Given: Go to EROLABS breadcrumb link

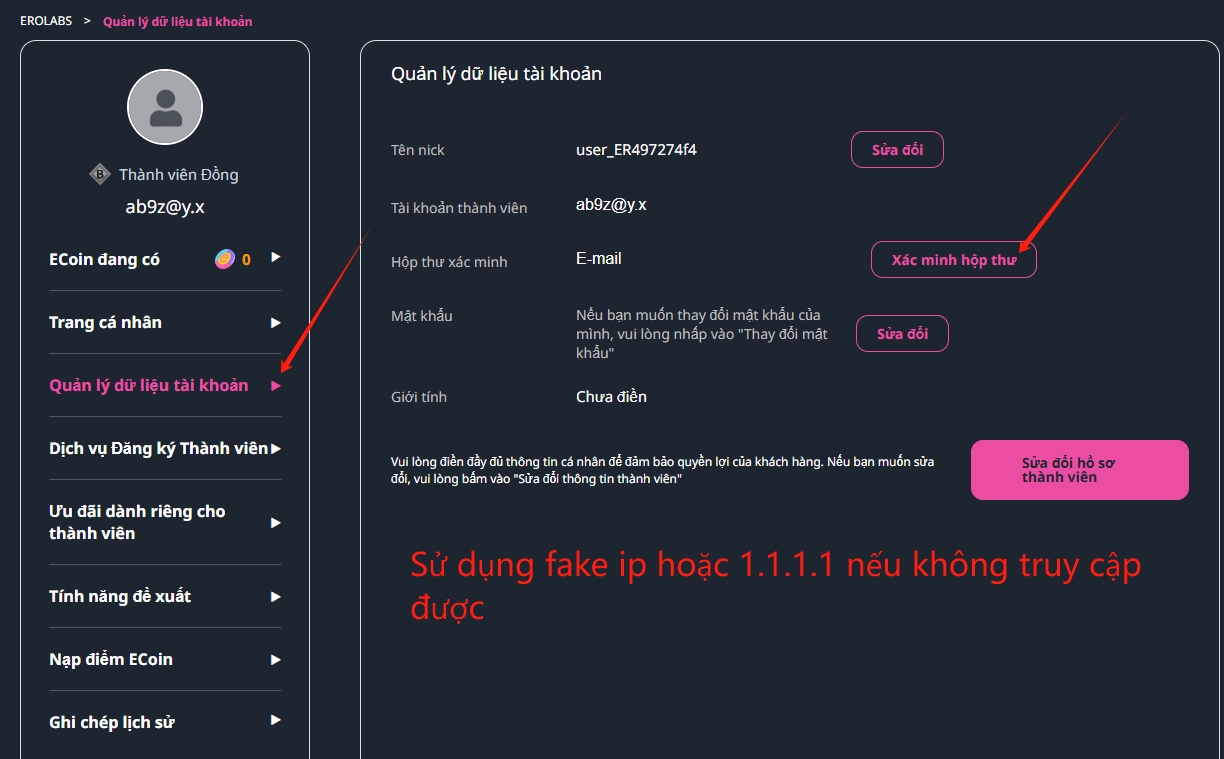Looking at the screenshot, I should pos(46,21).
